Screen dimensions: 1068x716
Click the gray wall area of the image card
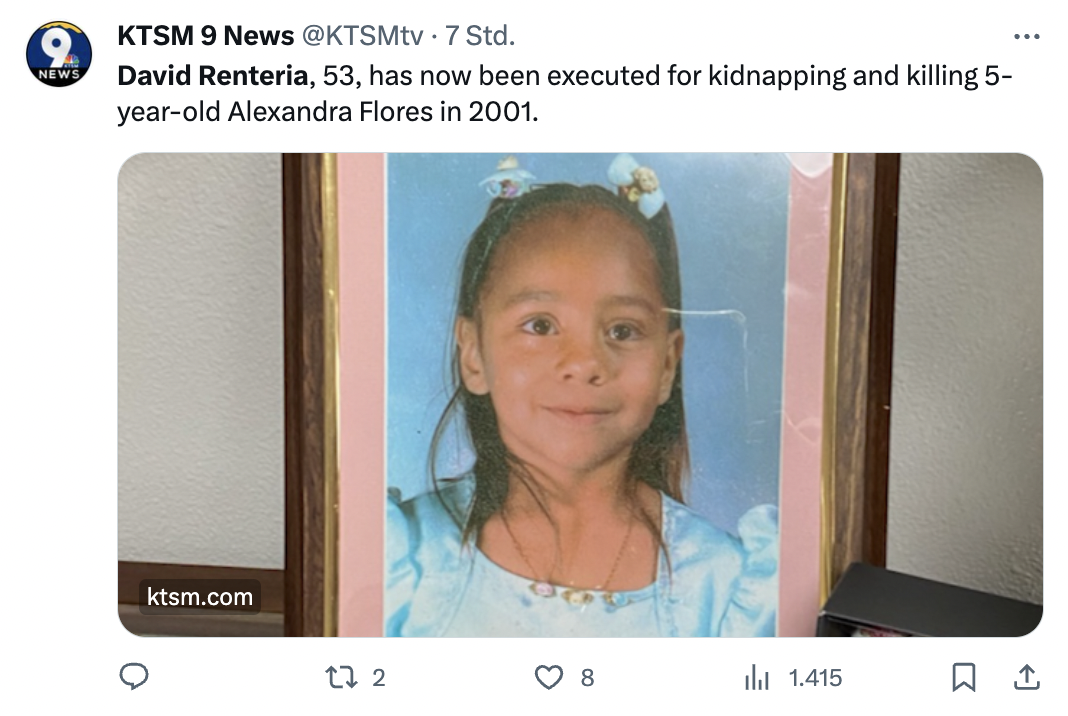tap(200, 354)
